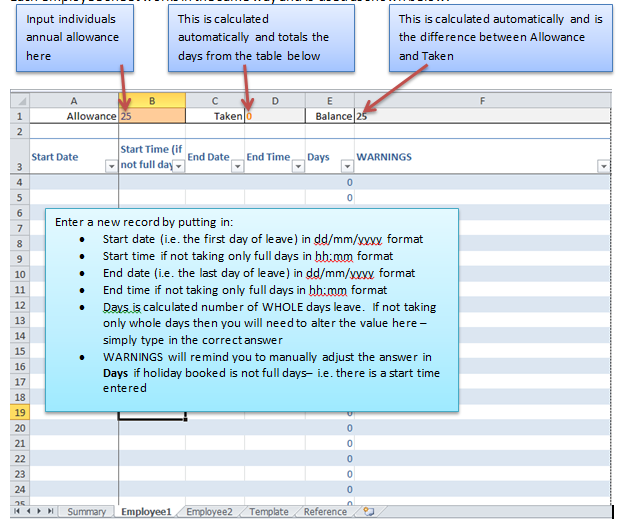This screenshot has height=525, width=619.
Task: Click the first sheet navigation arrow
Action: (x=17, y=512)
